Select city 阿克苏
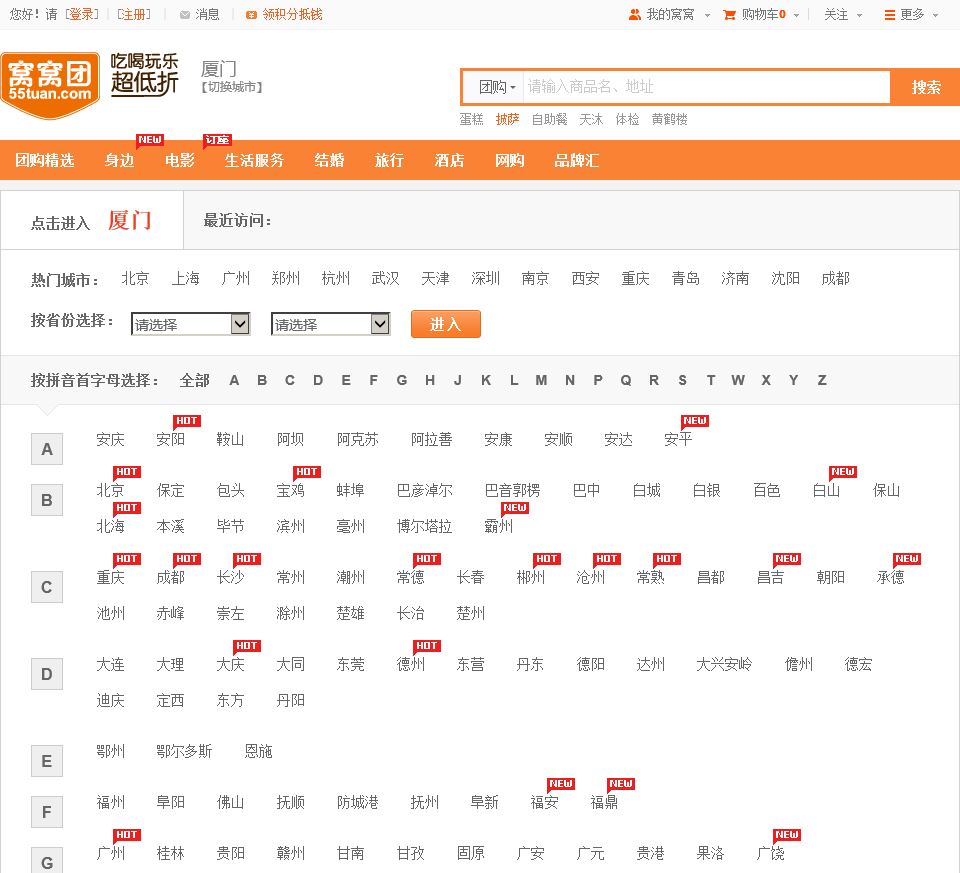The height and width of the screenshot is (873, 960). (358, 440)
